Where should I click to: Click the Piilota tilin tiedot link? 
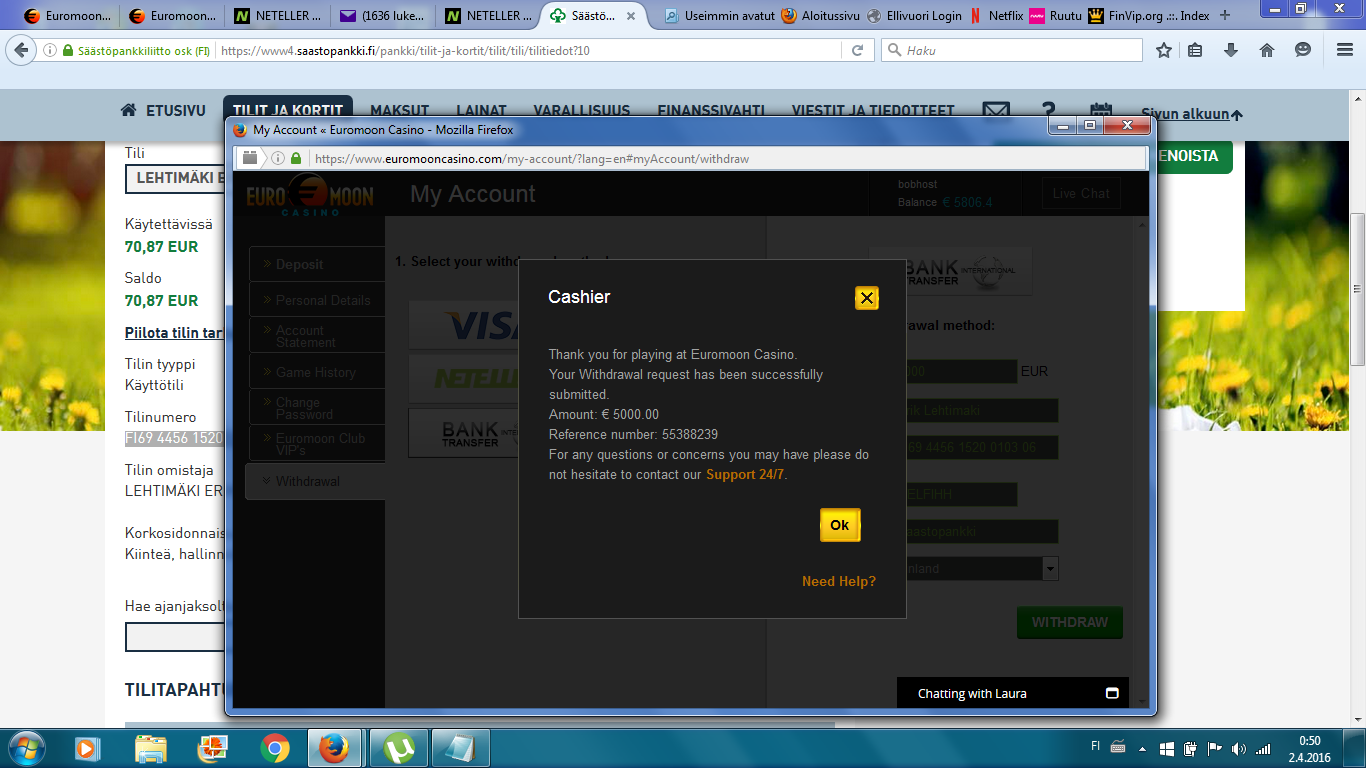174,332
